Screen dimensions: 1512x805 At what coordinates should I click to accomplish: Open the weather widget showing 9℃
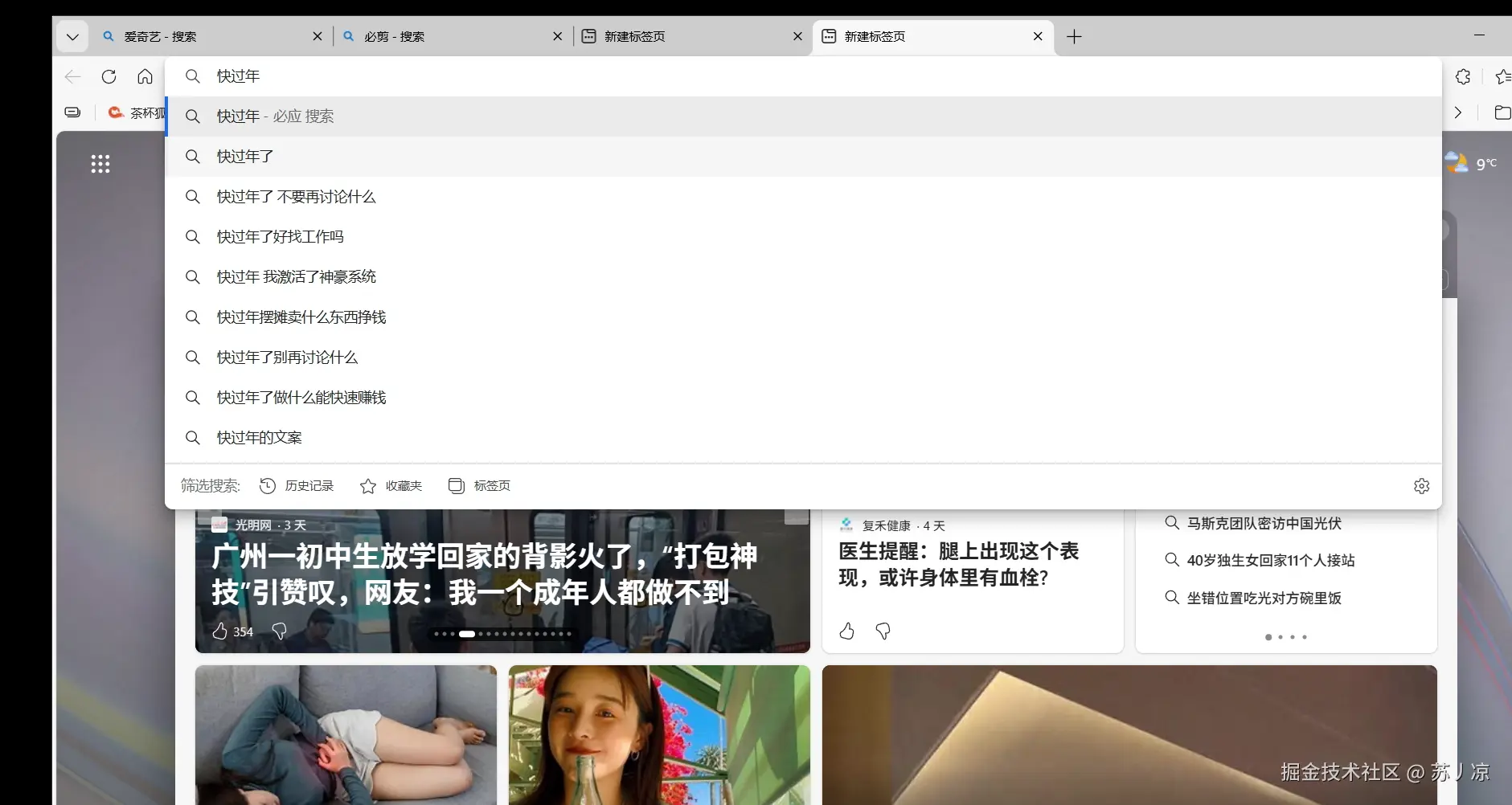click(1472, 163)
